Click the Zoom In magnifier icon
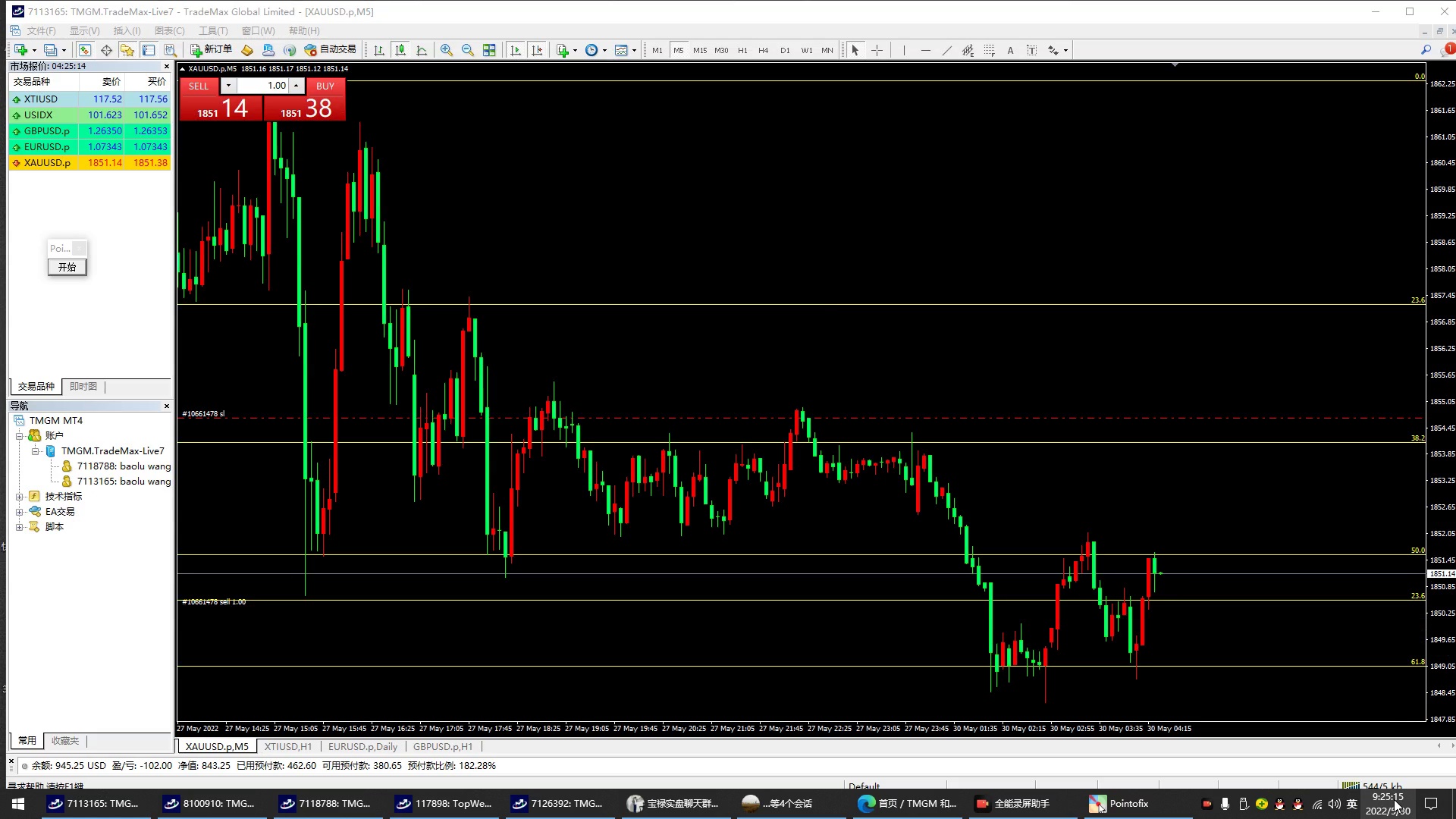1456x819 pixels. tap(447, 50)
